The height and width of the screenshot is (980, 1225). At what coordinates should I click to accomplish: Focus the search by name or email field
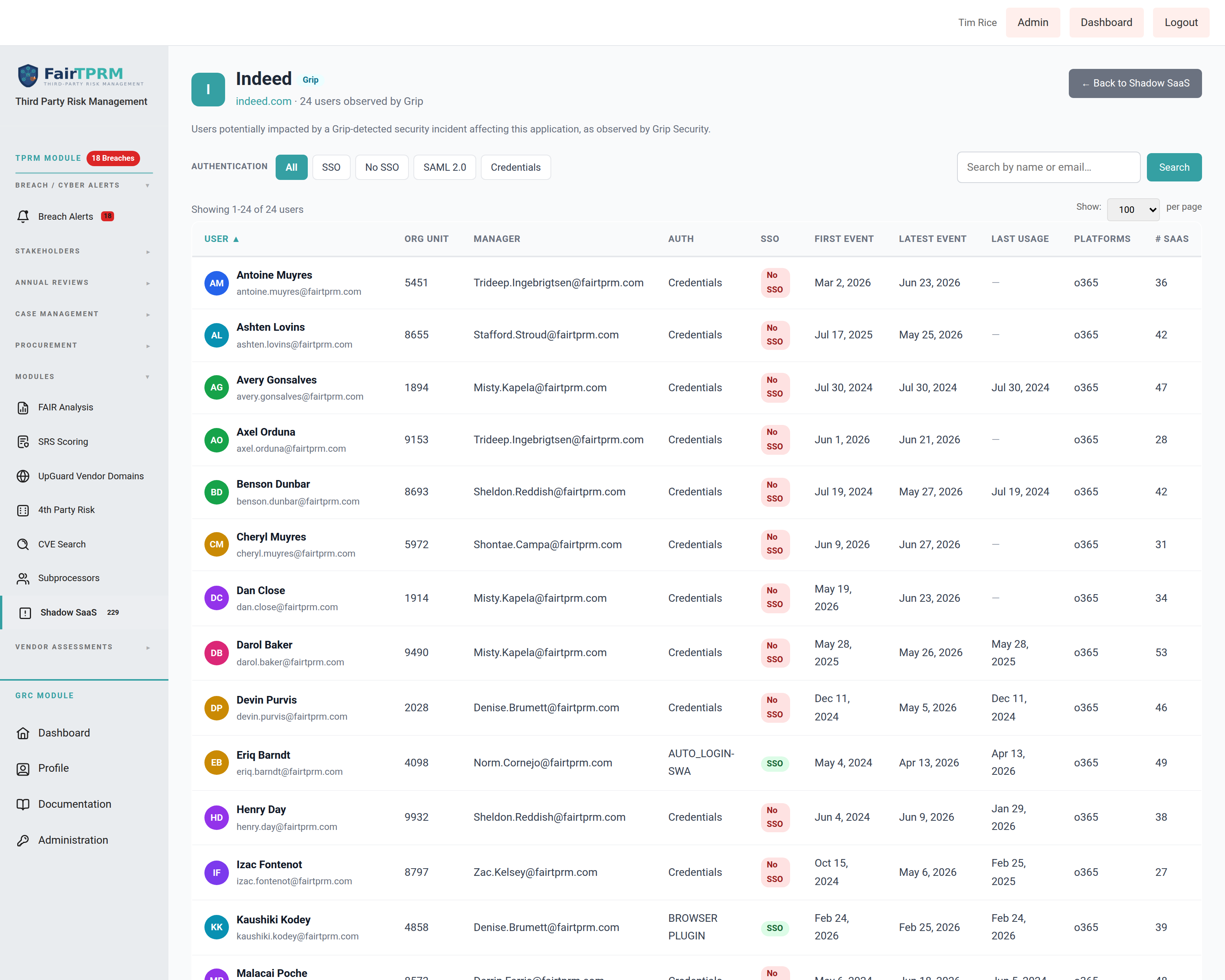1048,167
